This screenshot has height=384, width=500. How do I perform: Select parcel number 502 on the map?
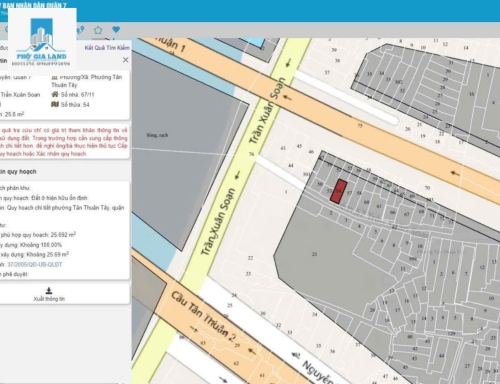point(399,82)
